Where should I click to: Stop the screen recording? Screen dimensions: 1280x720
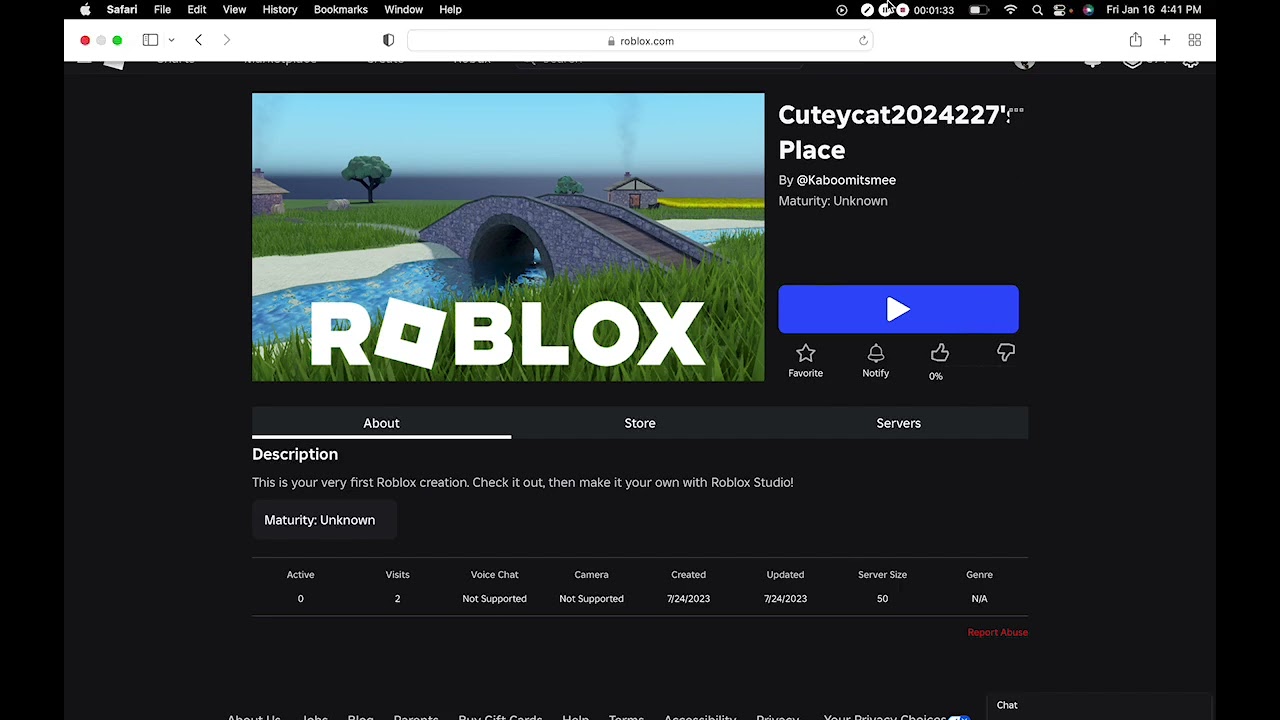(903, 10)
